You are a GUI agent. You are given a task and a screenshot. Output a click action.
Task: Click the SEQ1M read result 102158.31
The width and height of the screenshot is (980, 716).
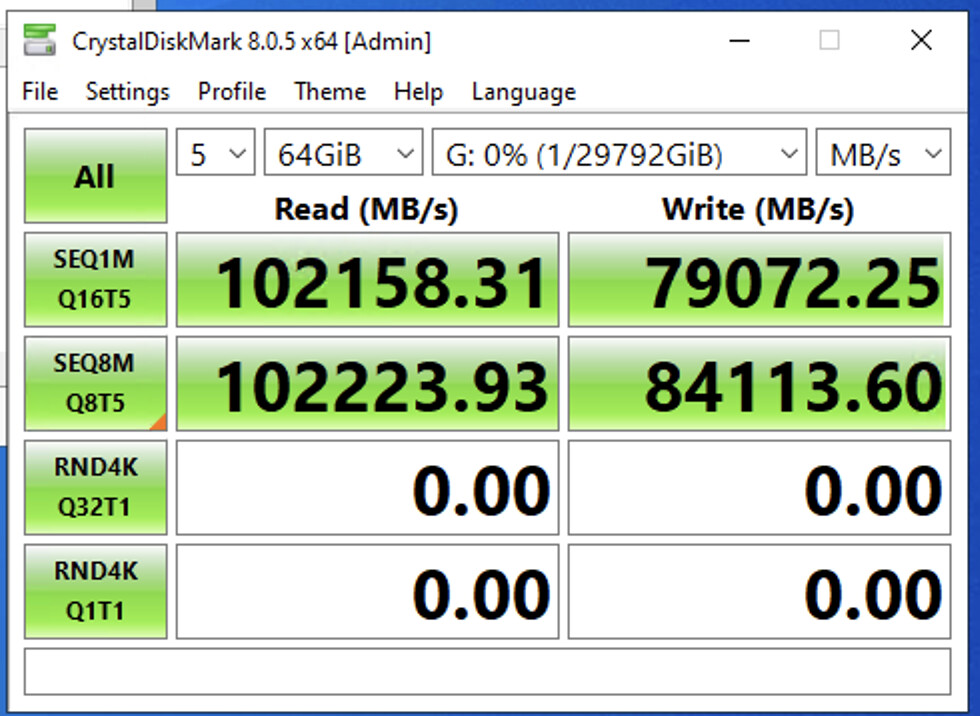pos(367,281)
